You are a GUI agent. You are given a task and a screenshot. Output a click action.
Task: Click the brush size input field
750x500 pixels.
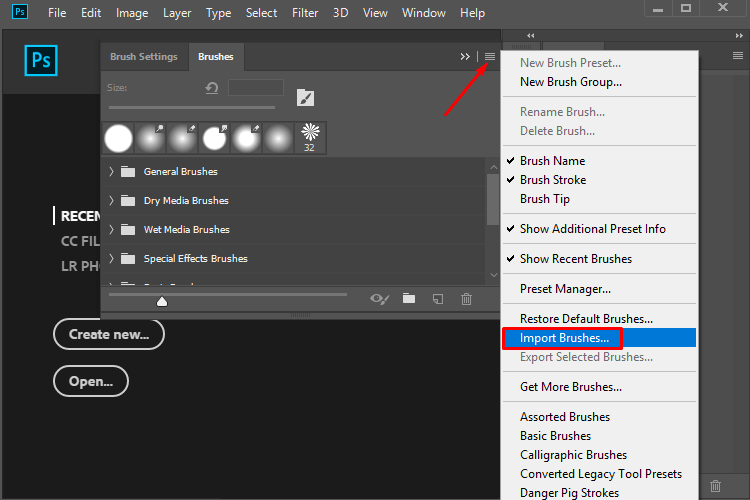256,88
